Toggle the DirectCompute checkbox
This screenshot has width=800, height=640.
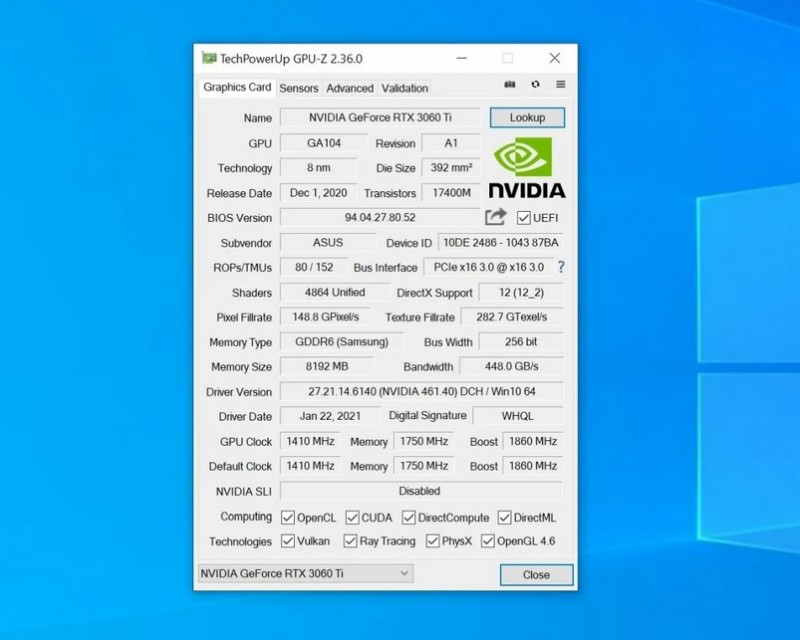pos(409,518)
